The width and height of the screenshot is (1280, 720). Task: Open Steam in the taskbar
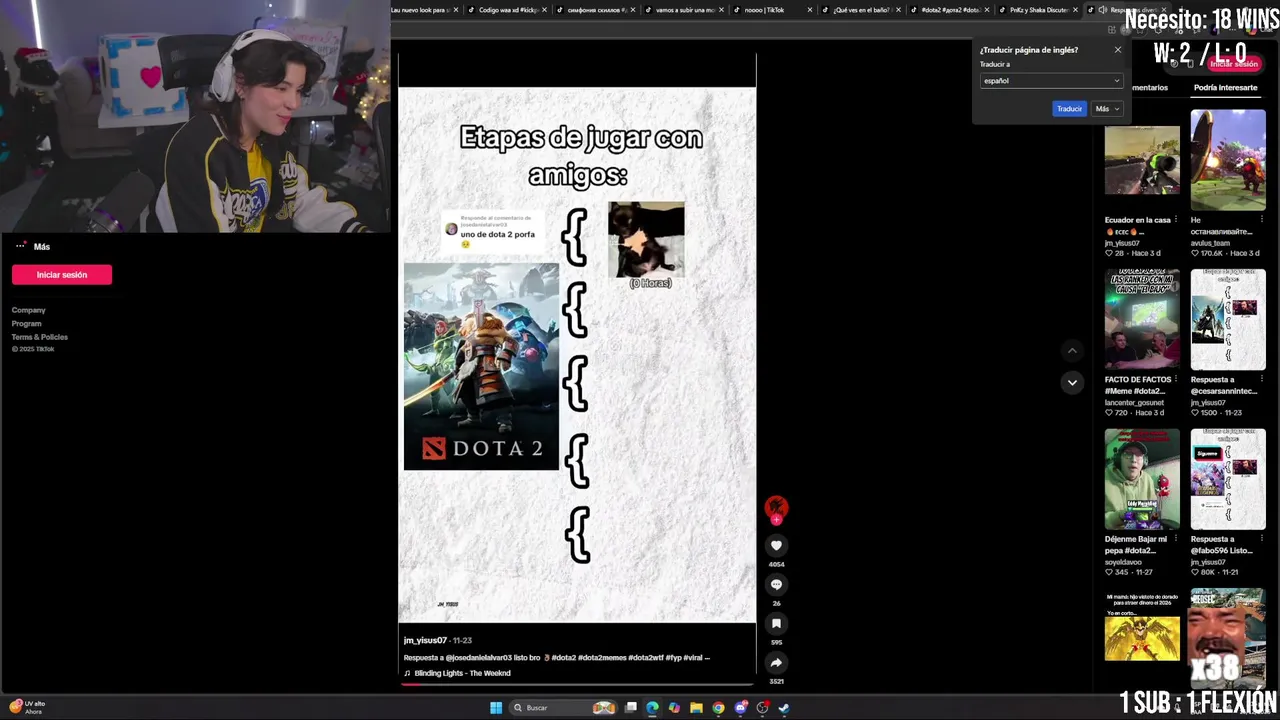pyautogui.click(x=784, y=708)
